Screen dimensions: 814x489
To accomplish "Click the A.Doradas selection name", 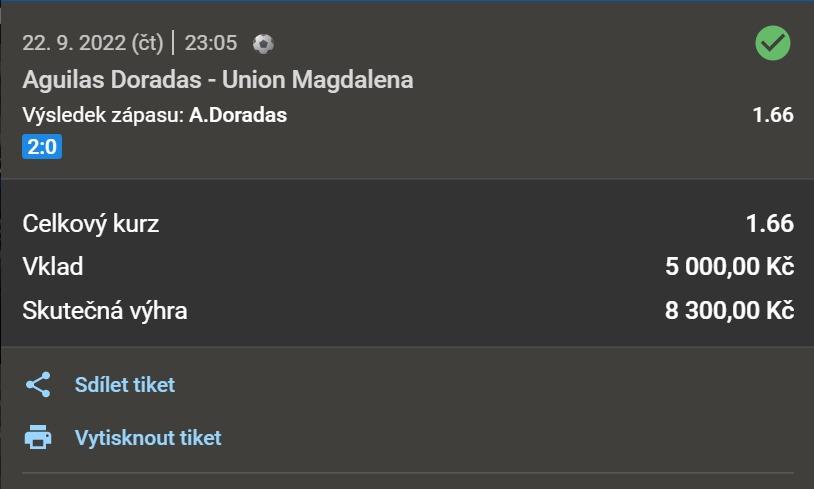I will pyautogui.click(x=238, y=115).
